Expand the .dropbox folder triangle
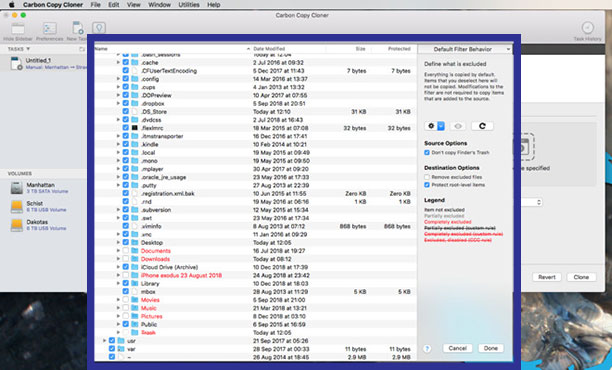The image size is (612, 370). [x=118, y=103]
